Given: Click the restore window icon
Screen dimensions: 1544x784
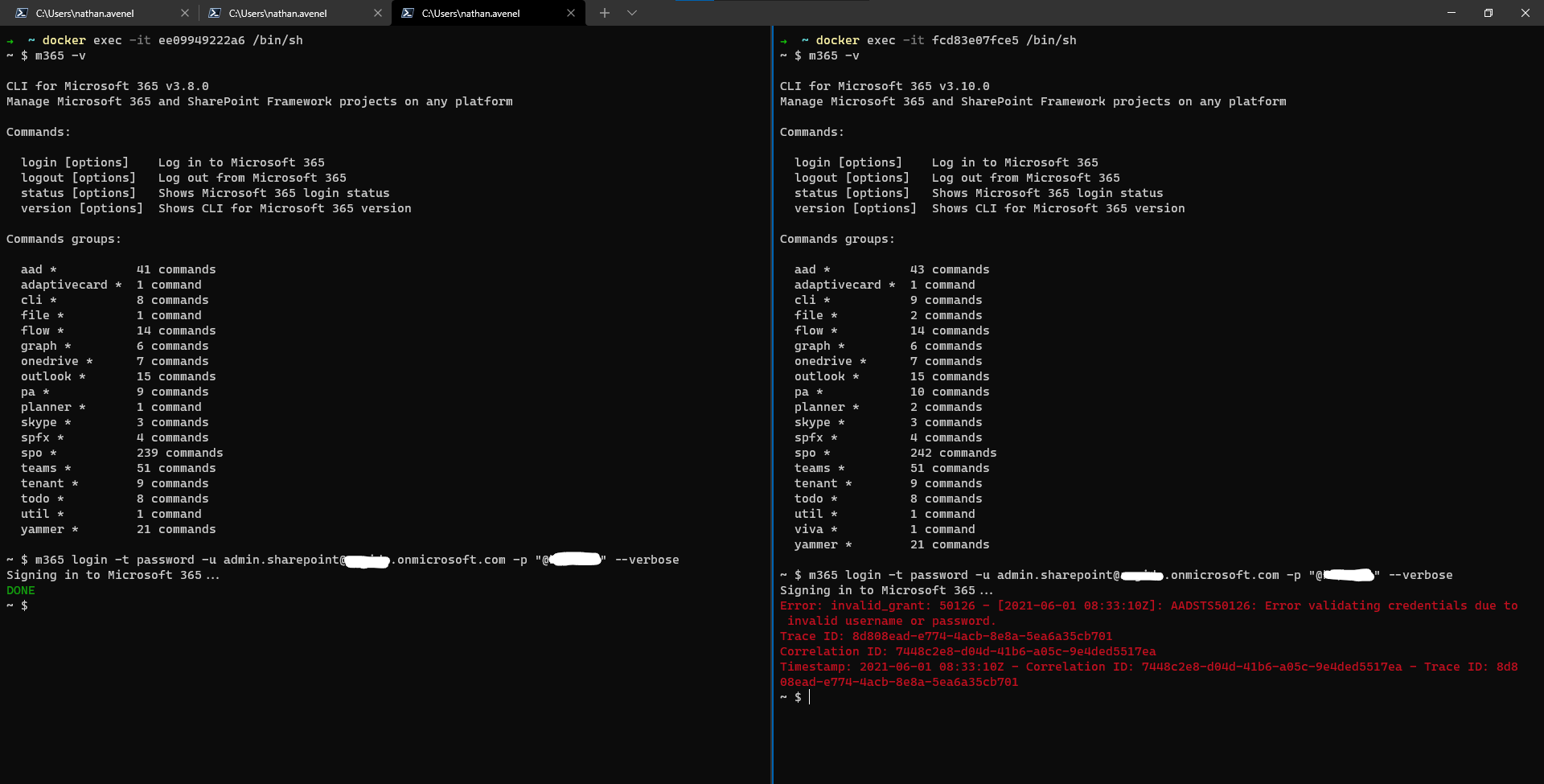Looking at the screenshot, I should pyautogui.click(x=1488, y=13).
